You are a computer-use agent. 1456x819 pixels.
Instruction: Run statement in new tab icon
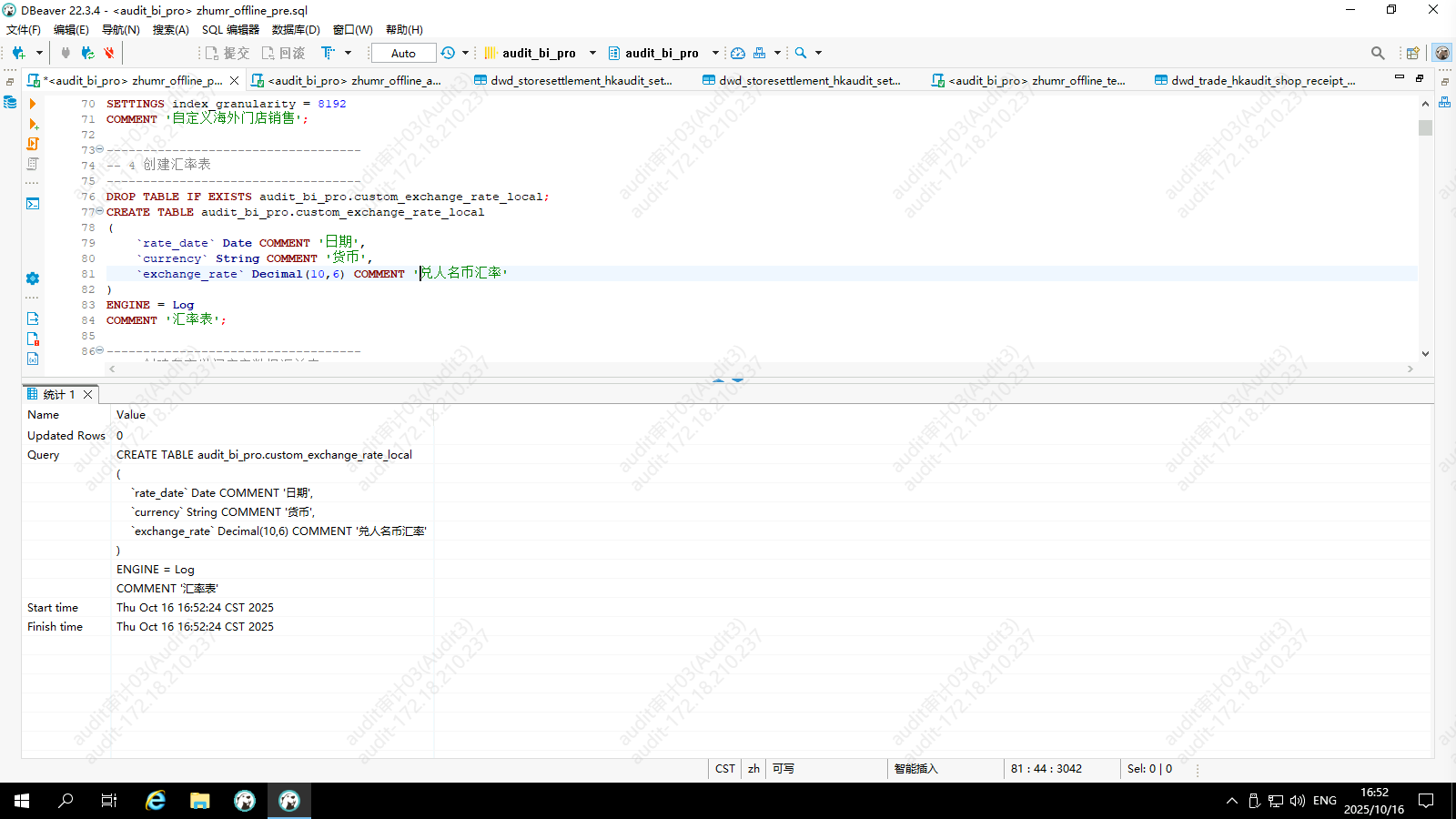33,124
